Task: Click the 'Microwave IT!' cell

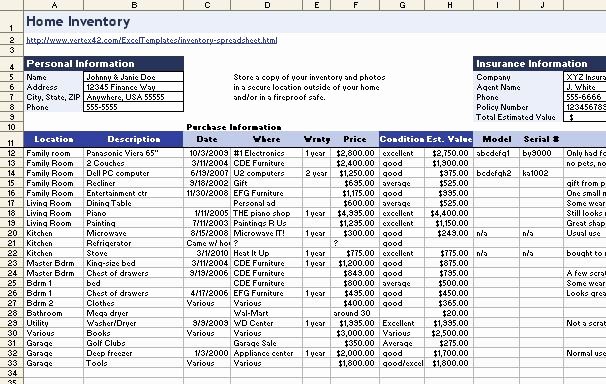Action: (267, 233)
